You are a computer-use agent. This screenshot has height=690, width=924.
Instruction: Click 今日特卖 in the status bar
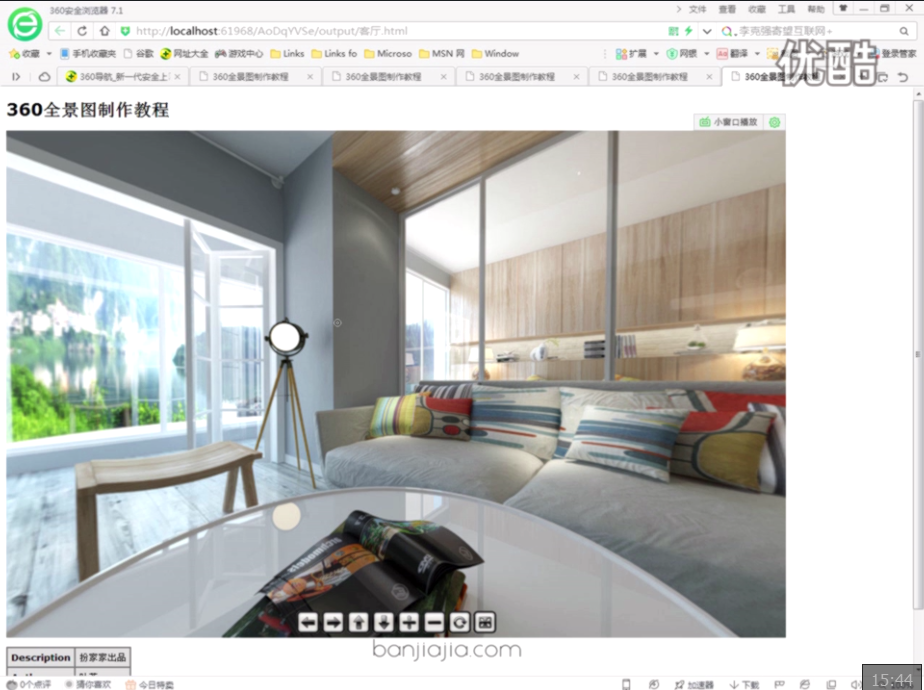[x=150, y=684]
